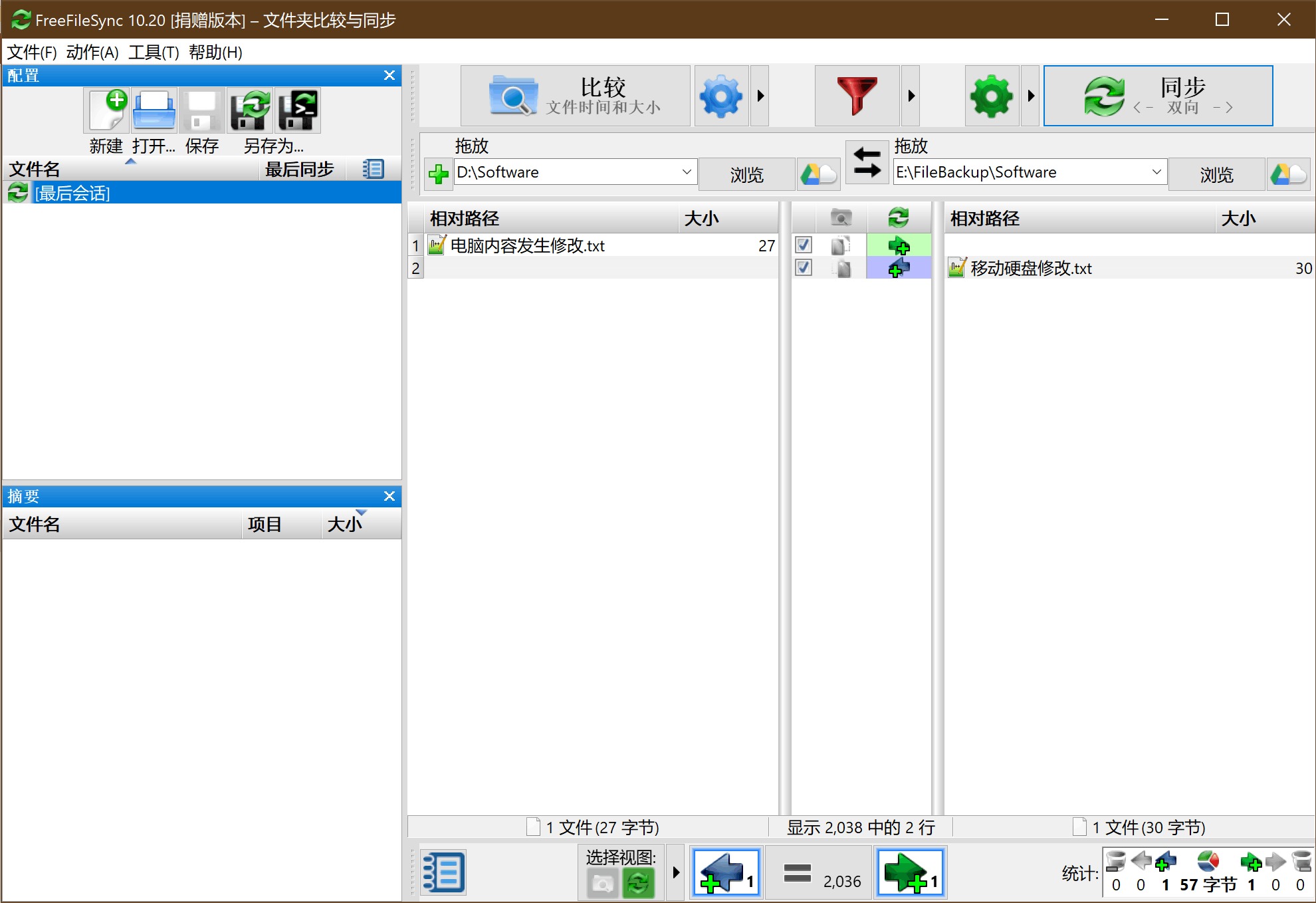1316x903 pixels.
Task: Expand sync settings arrow menu
Action: [1030, 96]
